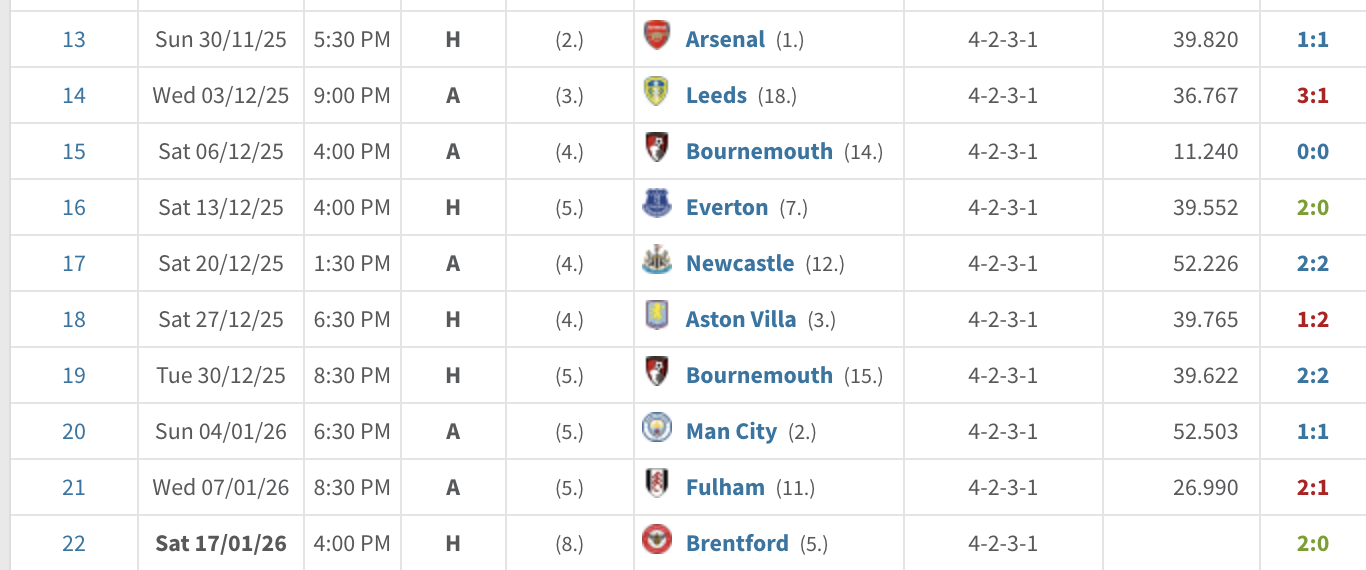Open the Brentford team link
Screen dimensions: 1366x570
pyautogui.click(x=737, y=544)
